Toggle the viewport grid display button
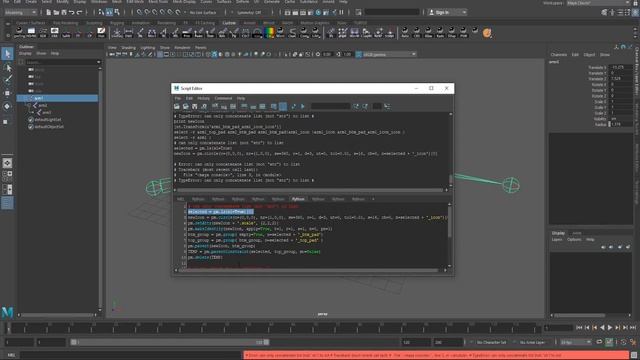This screenshot has width=640, height=360. click(x=160, y=54)
